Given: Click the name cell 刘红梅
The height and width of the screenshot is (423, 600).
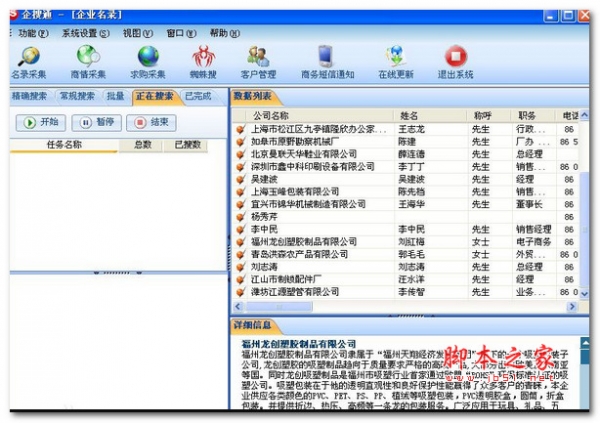Looking at the screenshot, I should pos(411,242).
